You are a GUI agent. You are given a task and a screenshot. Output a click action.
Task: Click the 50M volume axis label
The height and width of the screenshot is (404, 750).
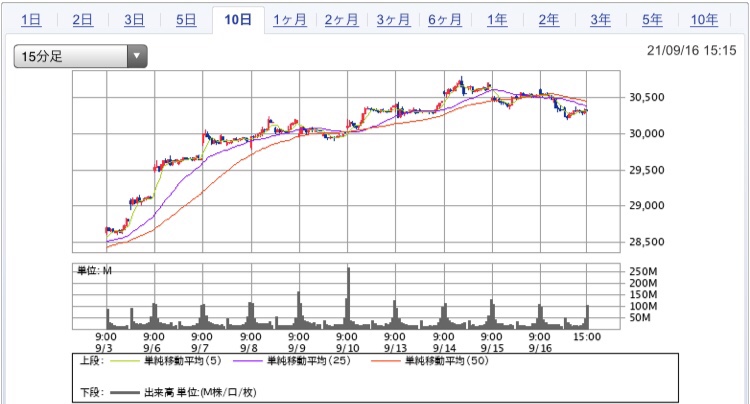tap(640, 317)
